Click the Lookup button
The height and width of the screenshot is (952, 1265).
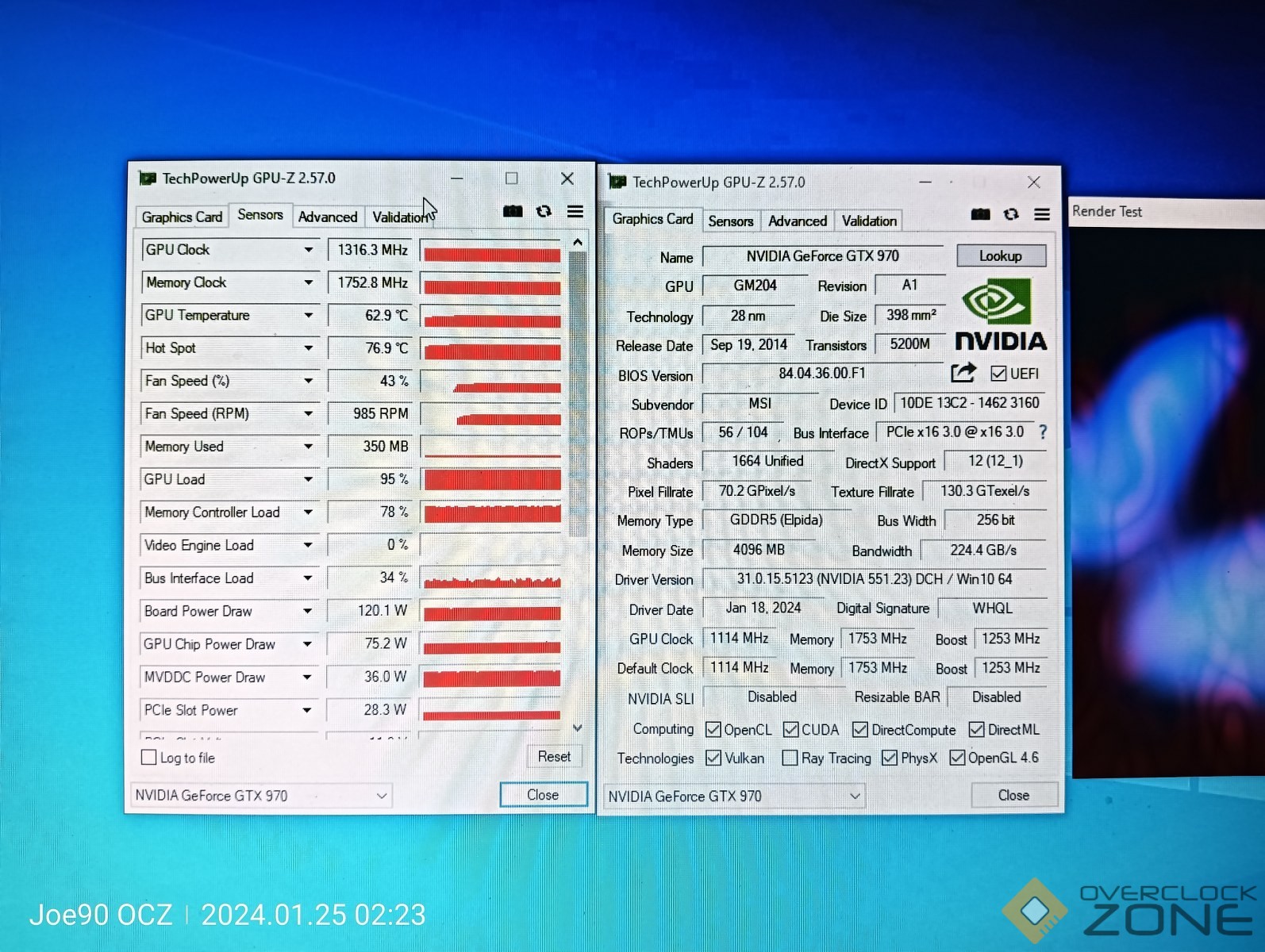click(1001, 255)
